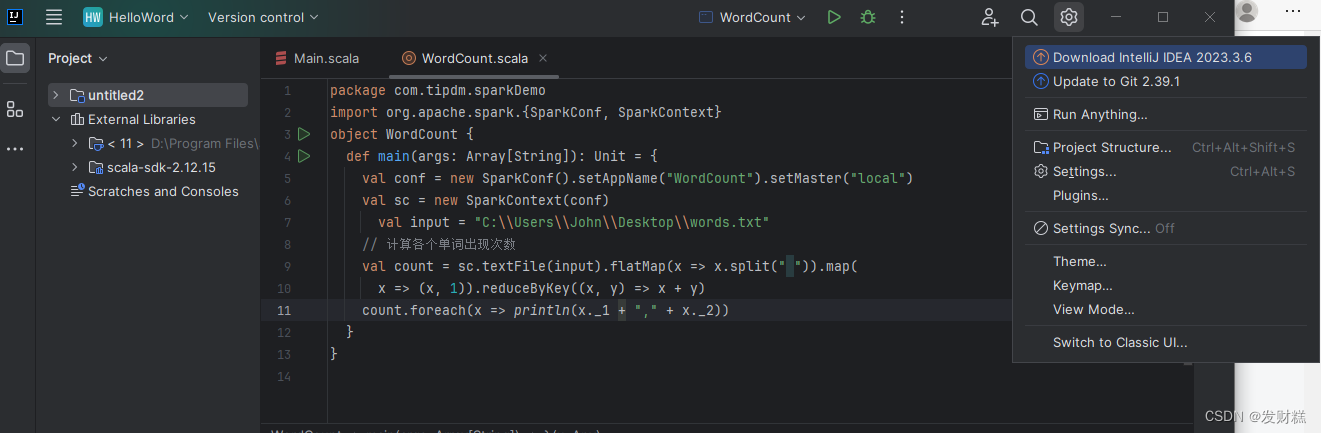This screenshot has width=1321, height=433.
Task: Open Settings... from the gear menu
Action: tap(1166, 171)
